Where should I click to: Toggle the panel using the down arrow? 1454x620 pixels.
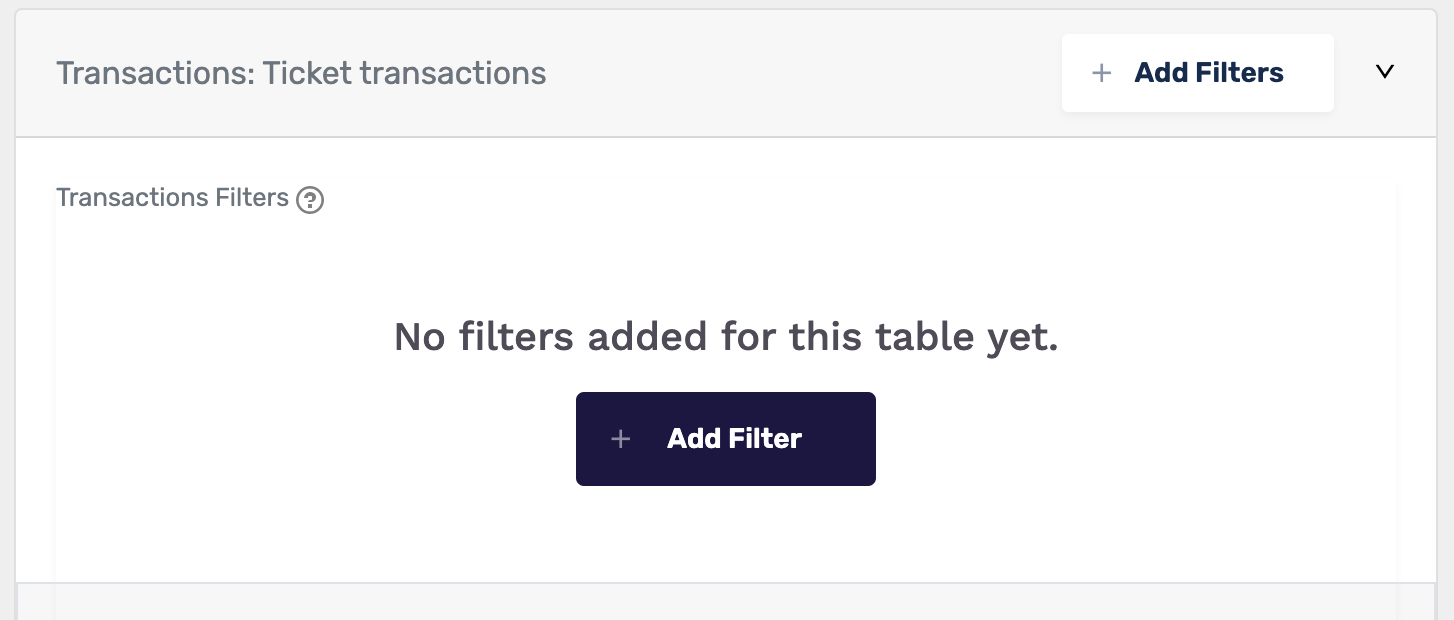[x=1385, y=72]
